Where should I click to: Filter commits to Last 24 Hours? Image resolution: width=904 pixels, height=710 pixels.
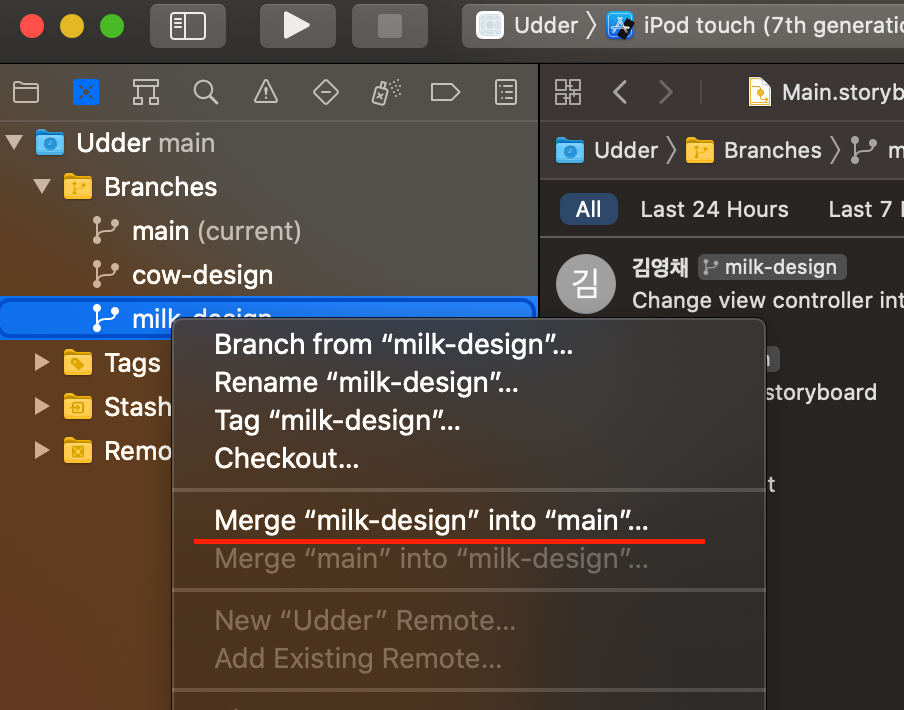[x=714, y=209]
